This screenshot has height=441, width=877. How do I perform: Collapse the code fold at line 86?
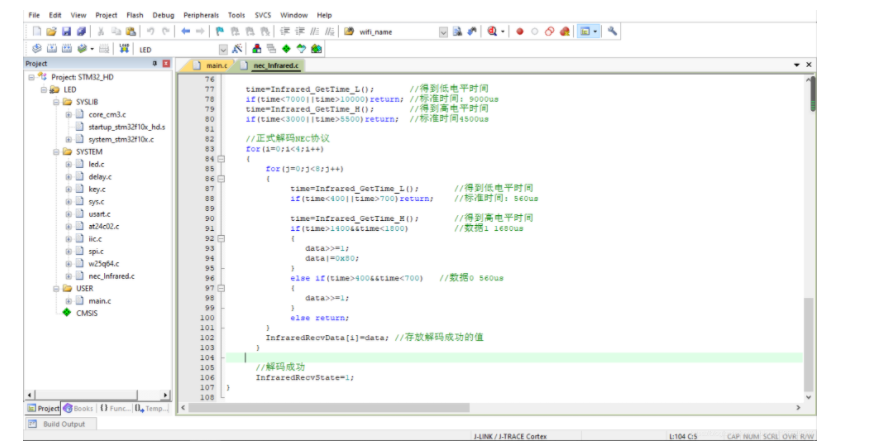point(221,179)
